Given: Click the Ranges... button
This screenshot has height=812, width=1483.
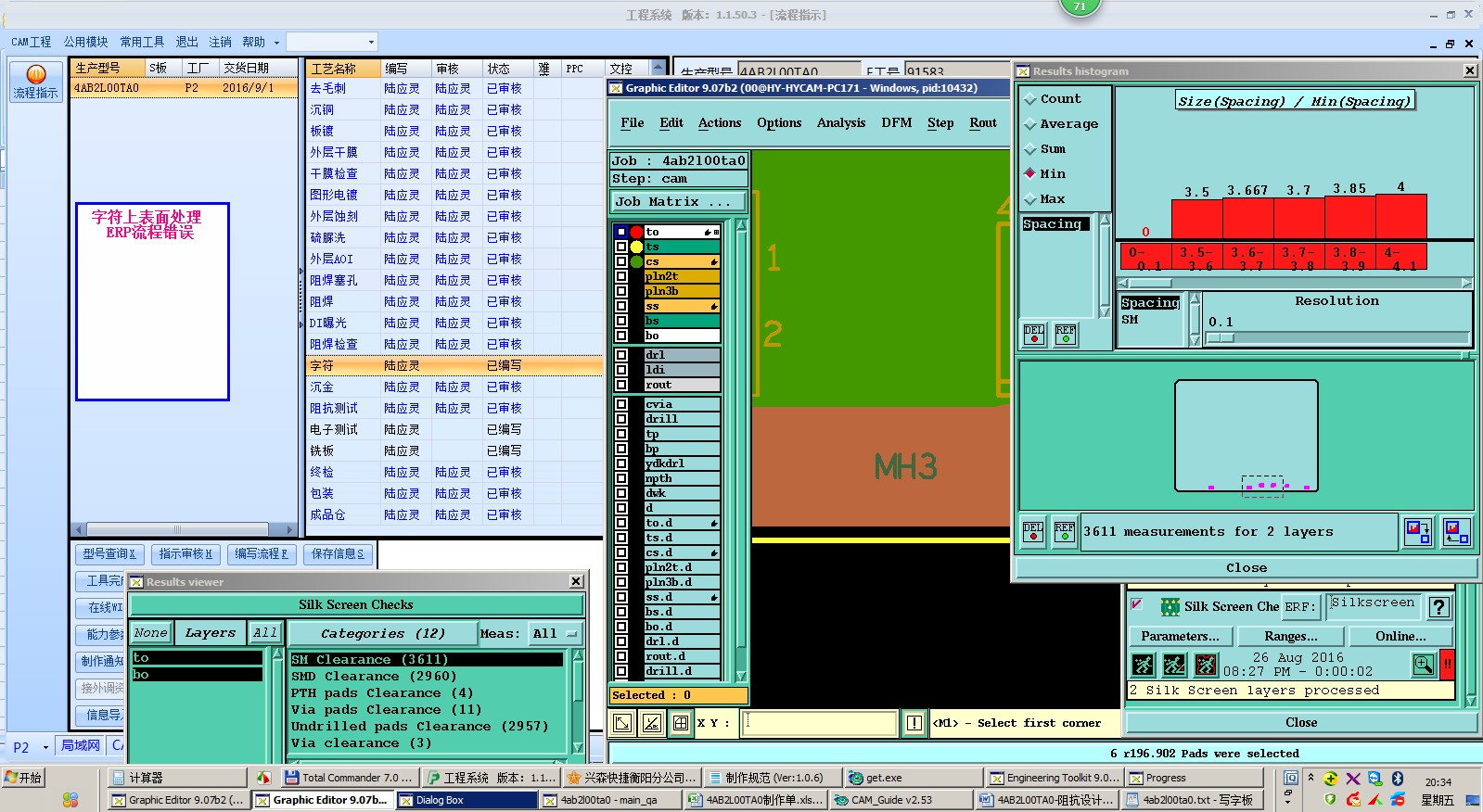Looking at the screenshot, I should click(x=1291, y=636).
